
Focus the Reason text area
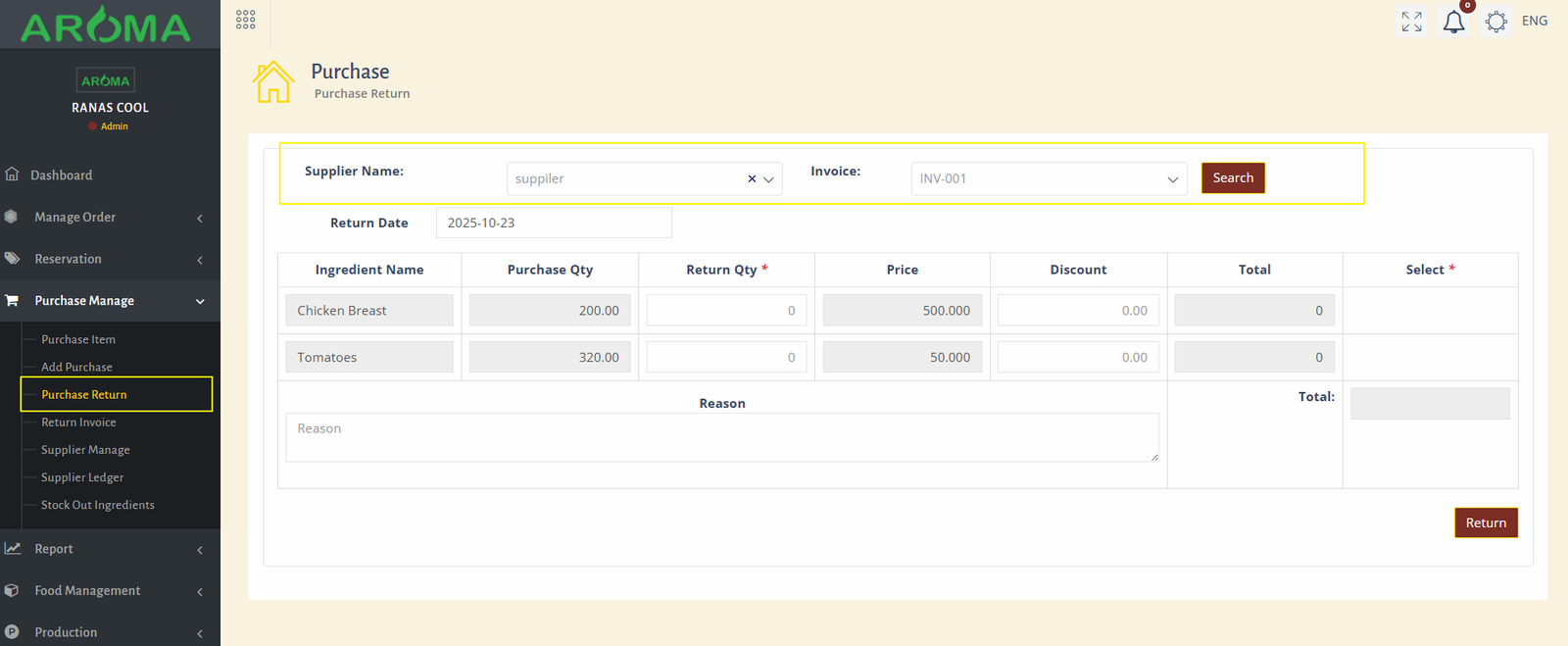[x=721, y=437]
